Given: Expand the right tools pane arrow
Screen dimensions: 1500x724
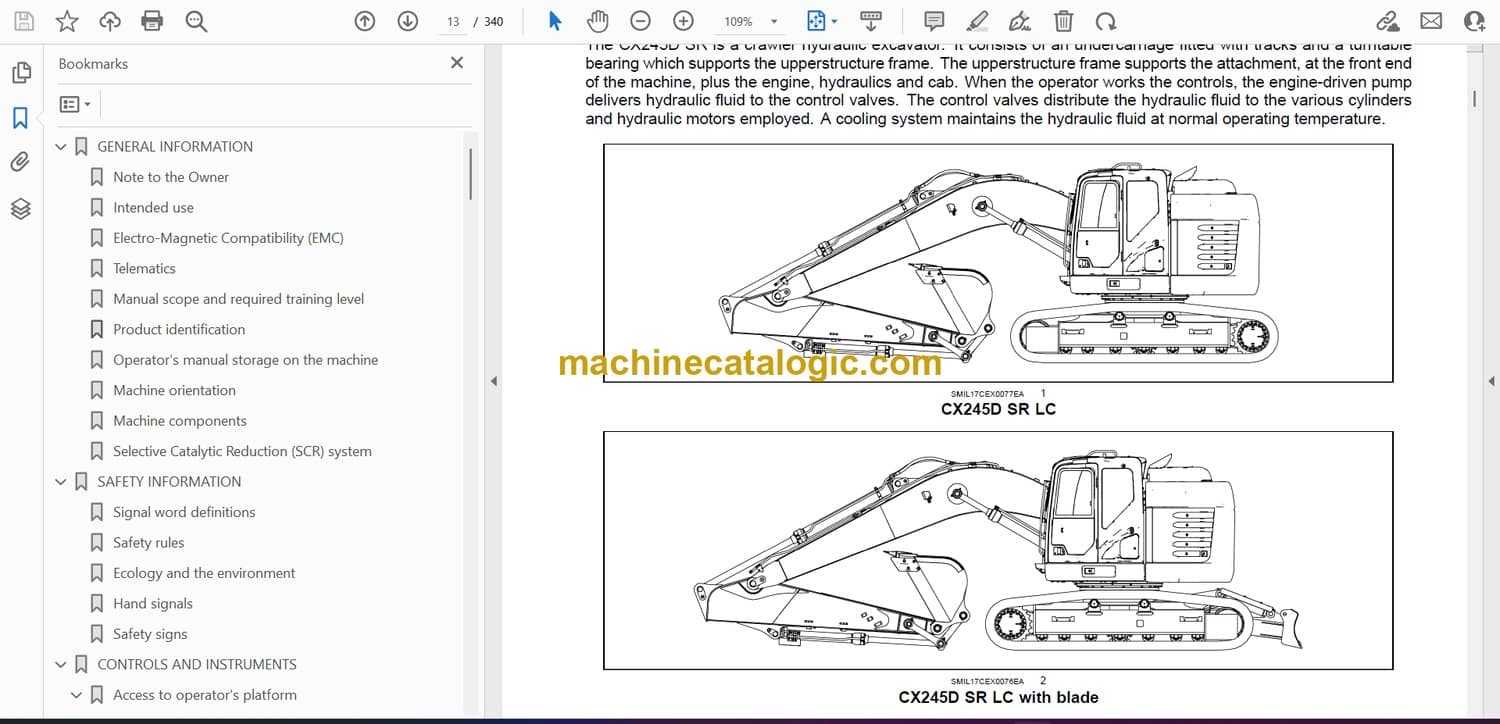Looking at the screenshot, I should coord(1492,381).
